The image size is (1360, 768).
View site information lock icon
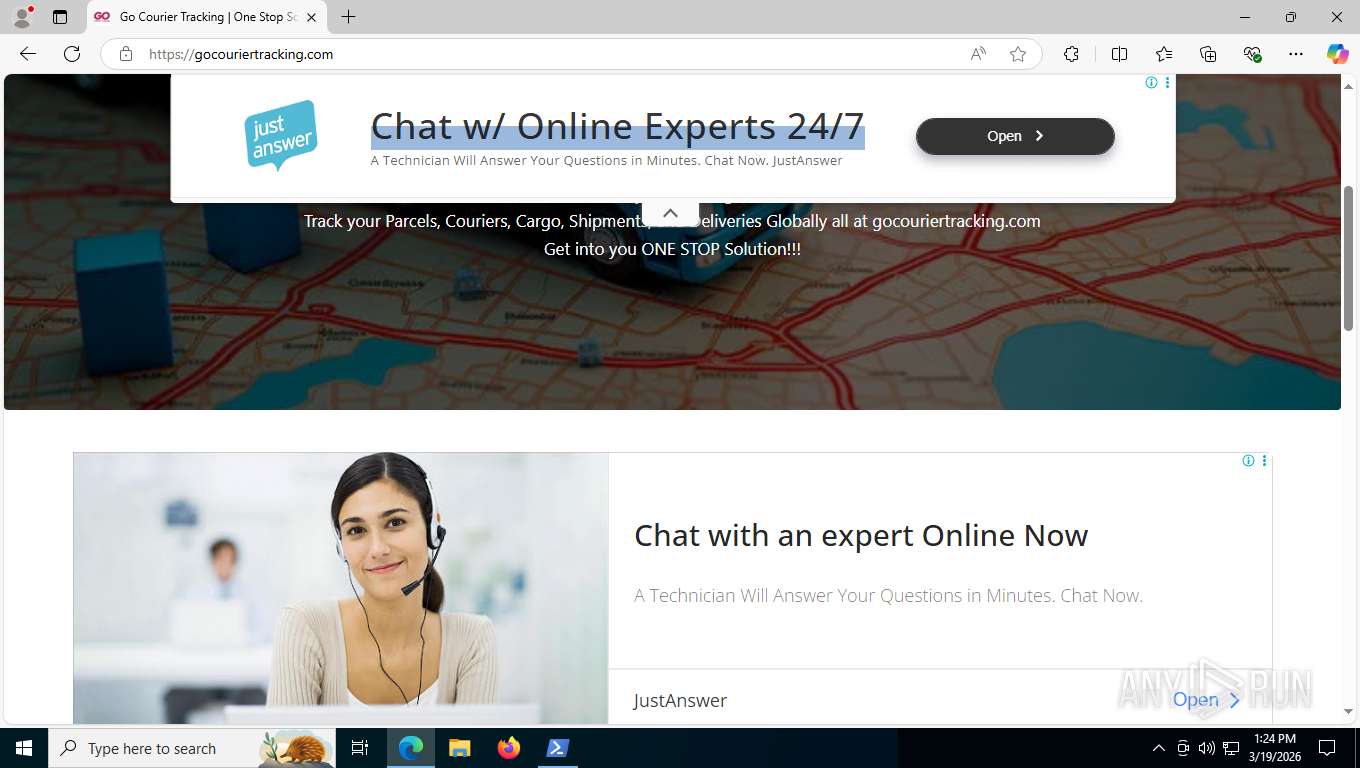pyautogui.click(x=126, y=54)
